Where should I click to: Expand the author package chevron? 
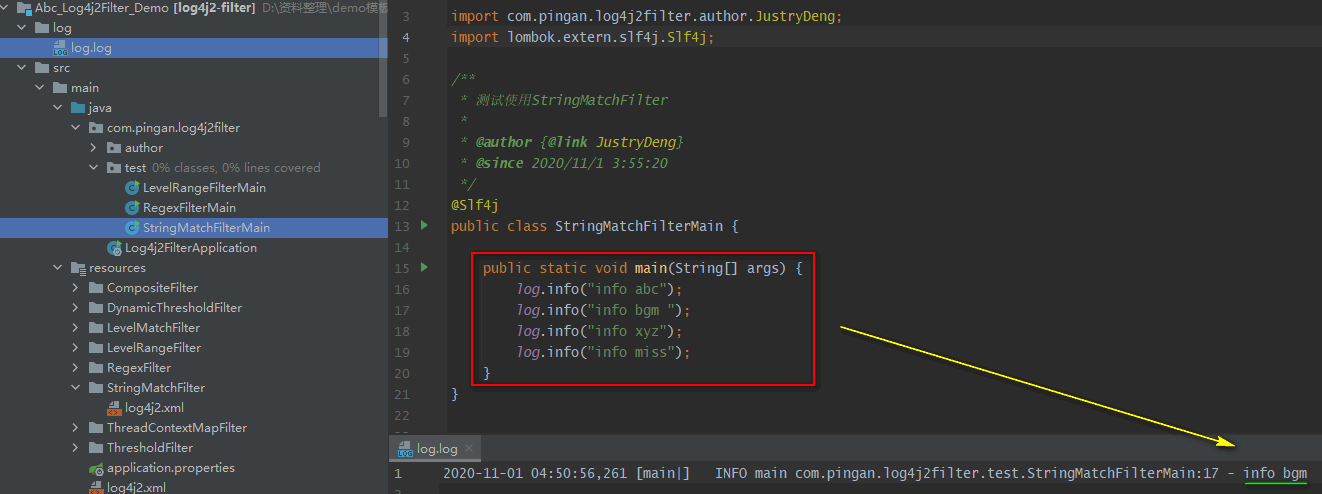click(x=95, y=148)
